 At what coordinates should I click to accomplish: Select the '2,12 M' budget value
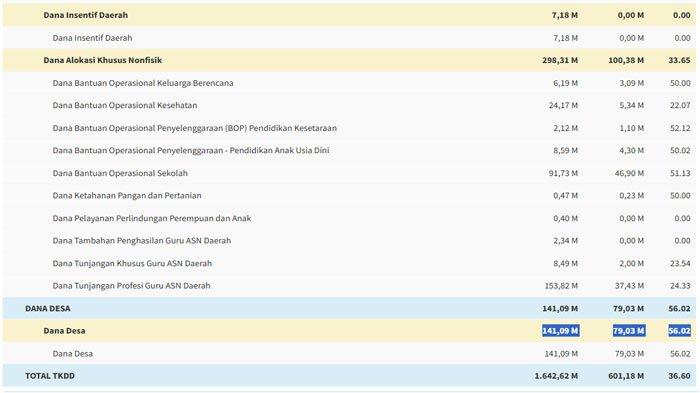coord(565,128)
